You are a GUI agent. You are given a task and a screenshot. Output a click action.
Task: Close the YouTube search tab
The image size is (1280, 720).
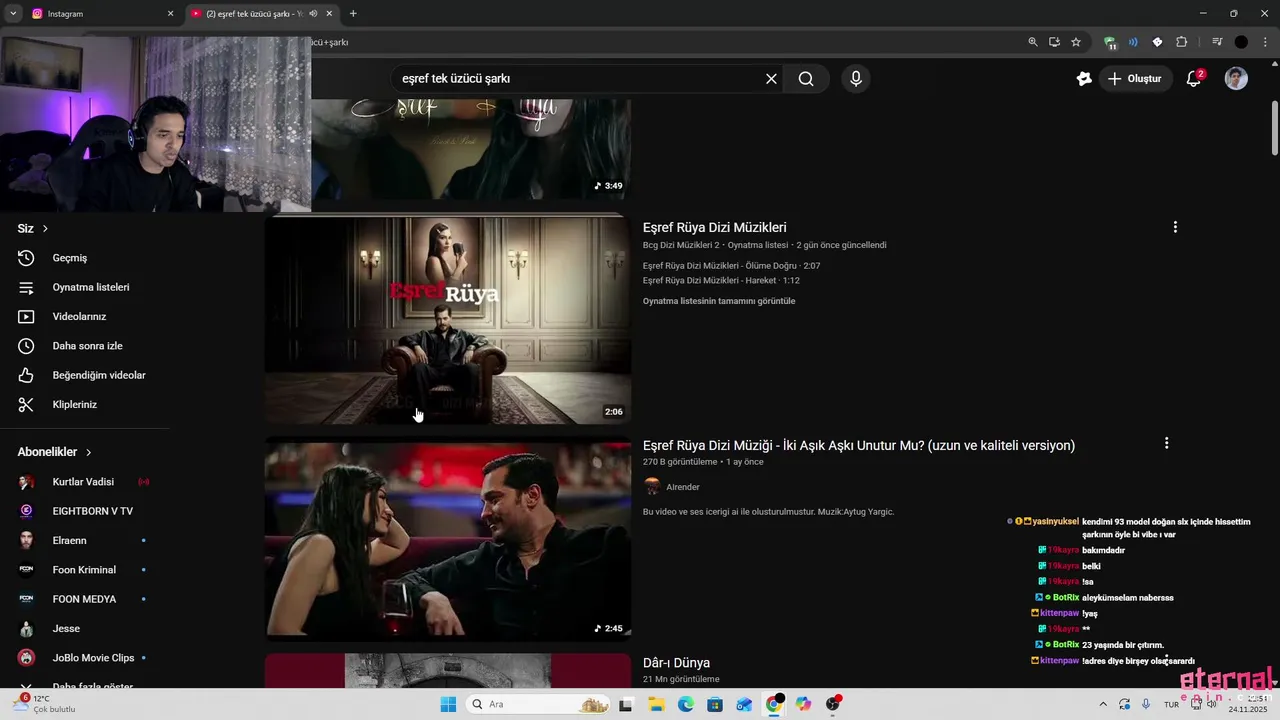329,14
